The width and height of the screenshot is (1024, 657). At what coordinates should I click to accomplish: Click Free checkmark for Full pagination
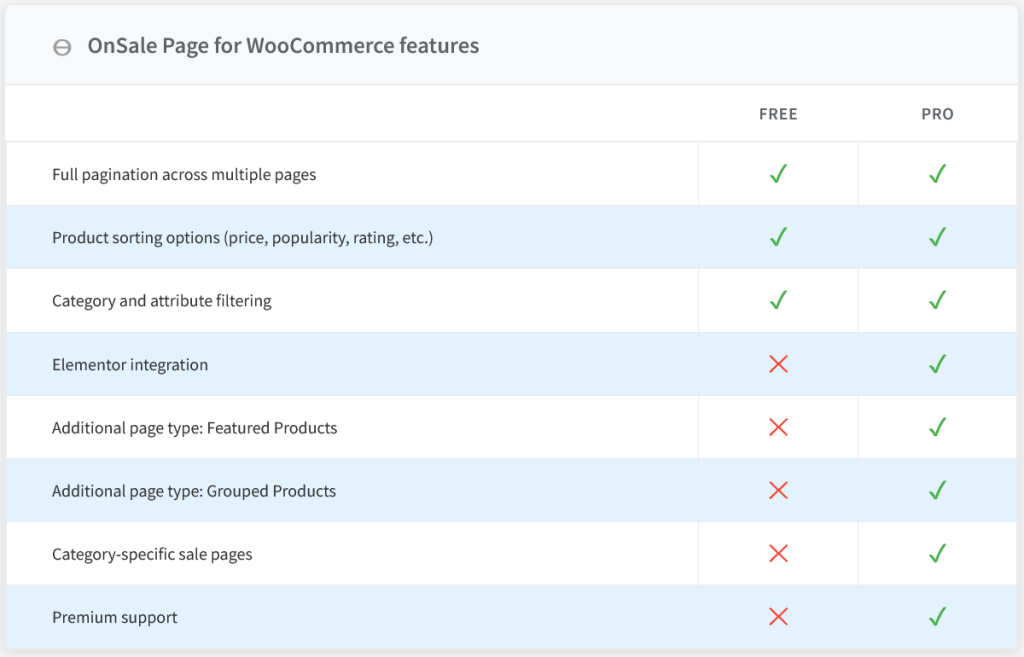click(778, 174)
